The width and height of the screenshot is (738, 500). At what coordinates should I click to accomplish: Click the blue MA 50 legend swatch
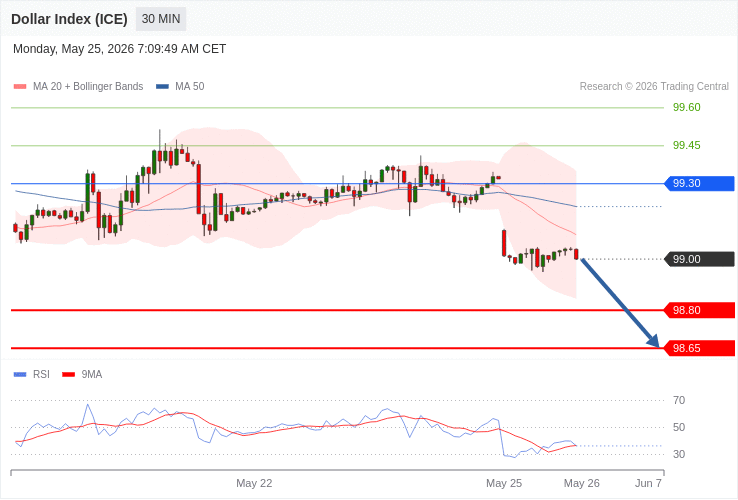point(162,87)
